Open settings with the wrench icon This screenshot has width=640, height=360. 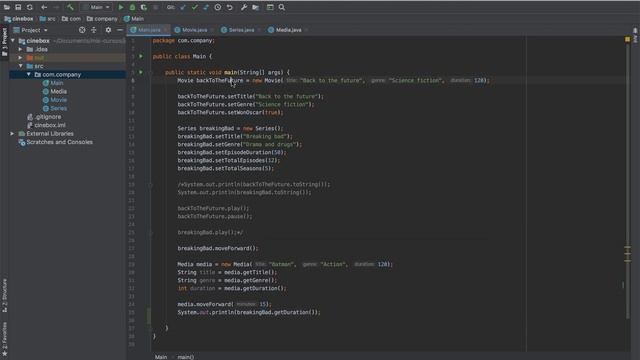[244, 7]
